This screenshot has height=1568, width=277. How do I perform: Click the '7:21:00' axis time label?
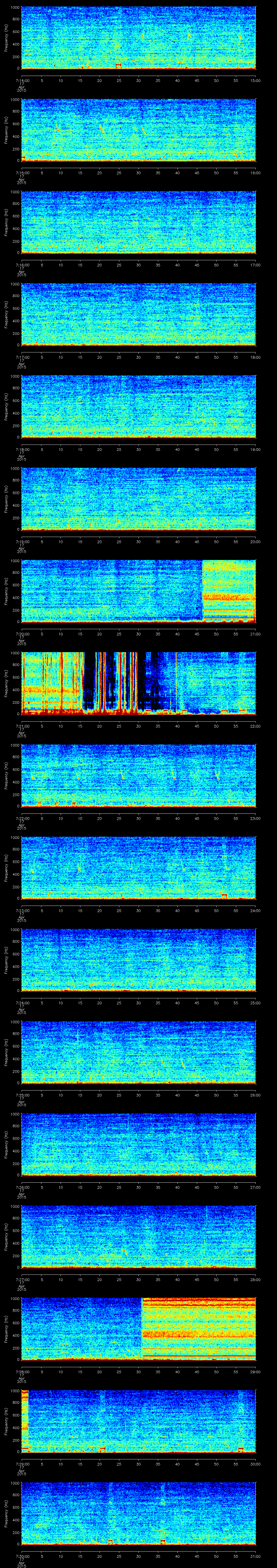tap(21, 726)
